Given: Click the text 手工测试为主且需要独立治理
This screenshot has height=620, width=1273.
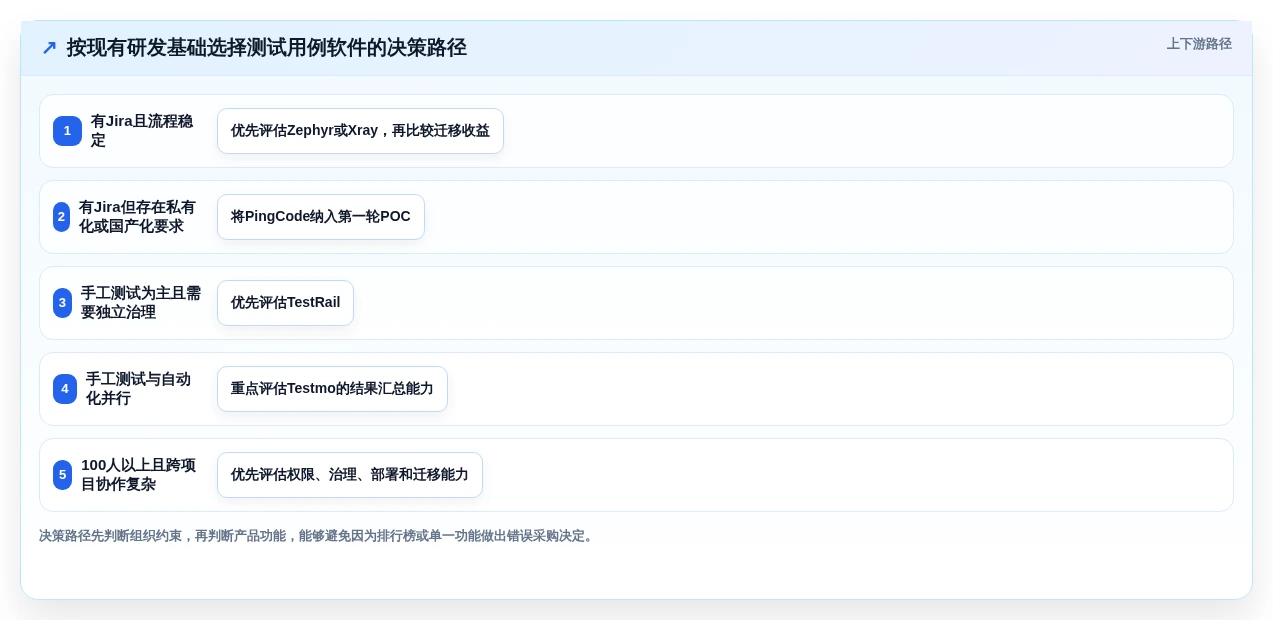Looking at the screenshot, I should [141, 303].
